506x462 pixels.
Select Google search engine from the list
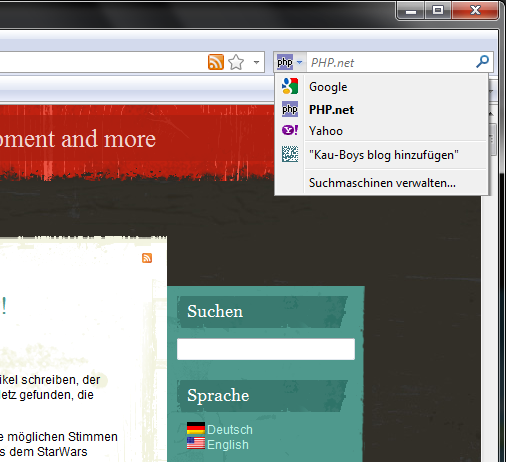(381, 87)
